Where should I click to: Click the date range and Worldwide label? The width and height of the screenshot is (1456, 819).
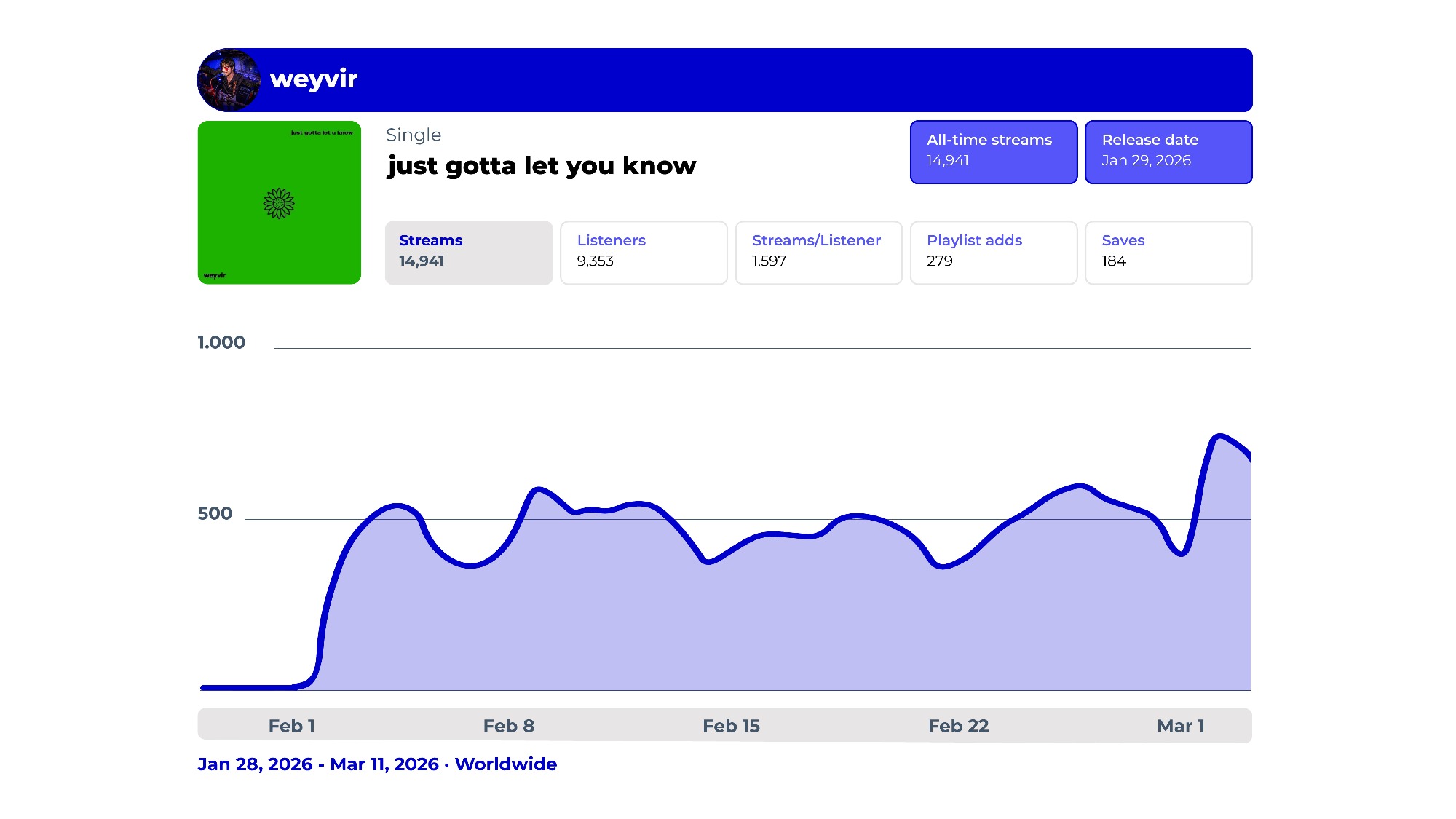pyautogui.click(x=377, y=764)
